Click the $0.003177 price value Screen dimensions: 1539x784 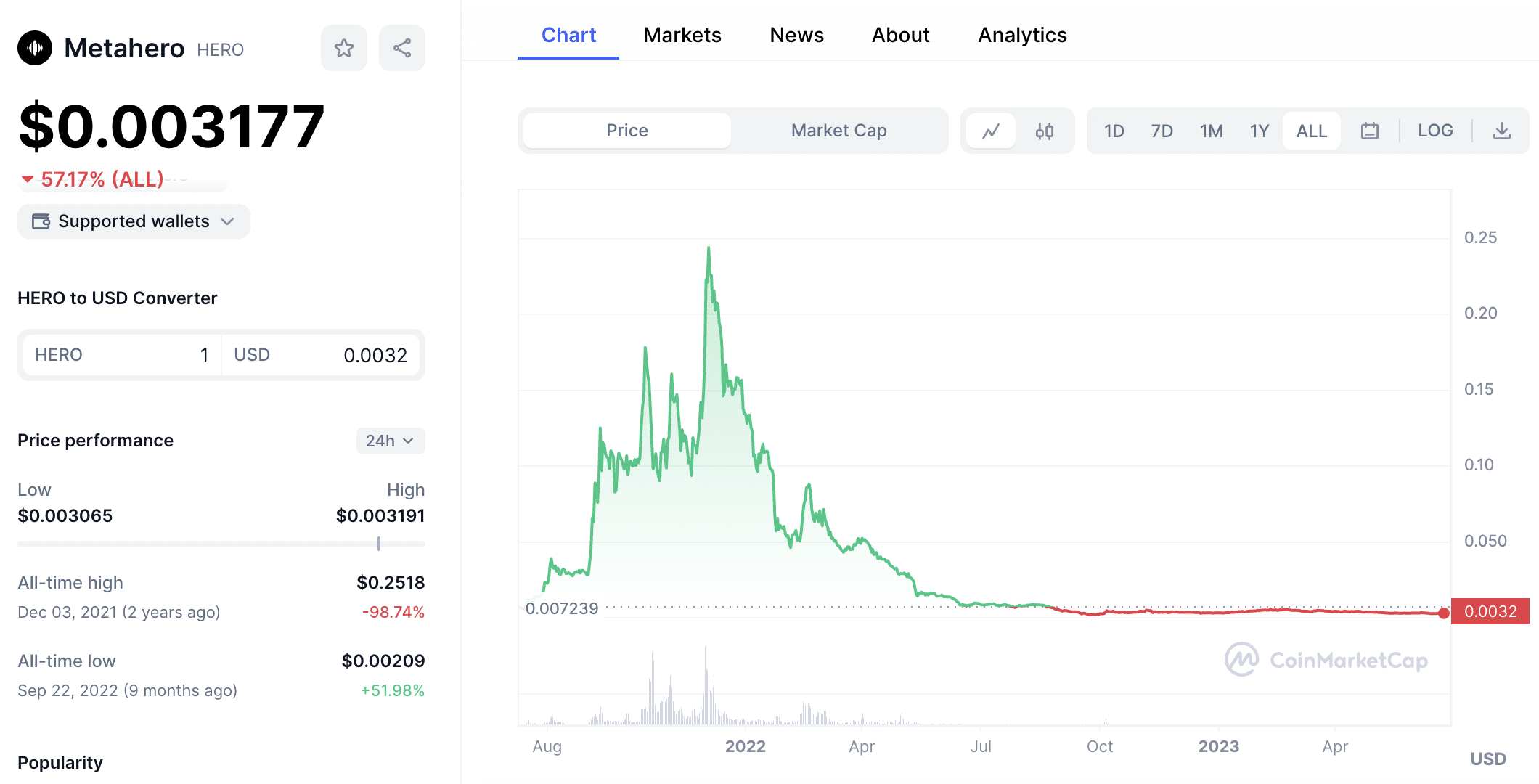(171, 127)
